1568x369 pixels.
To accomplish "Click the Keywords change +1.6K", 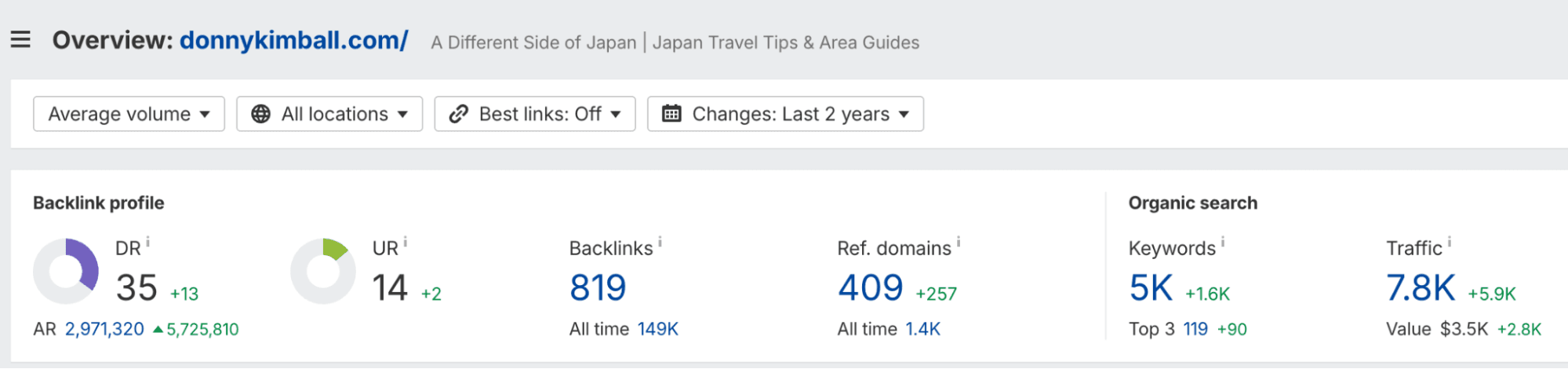I will [1207, 294].
